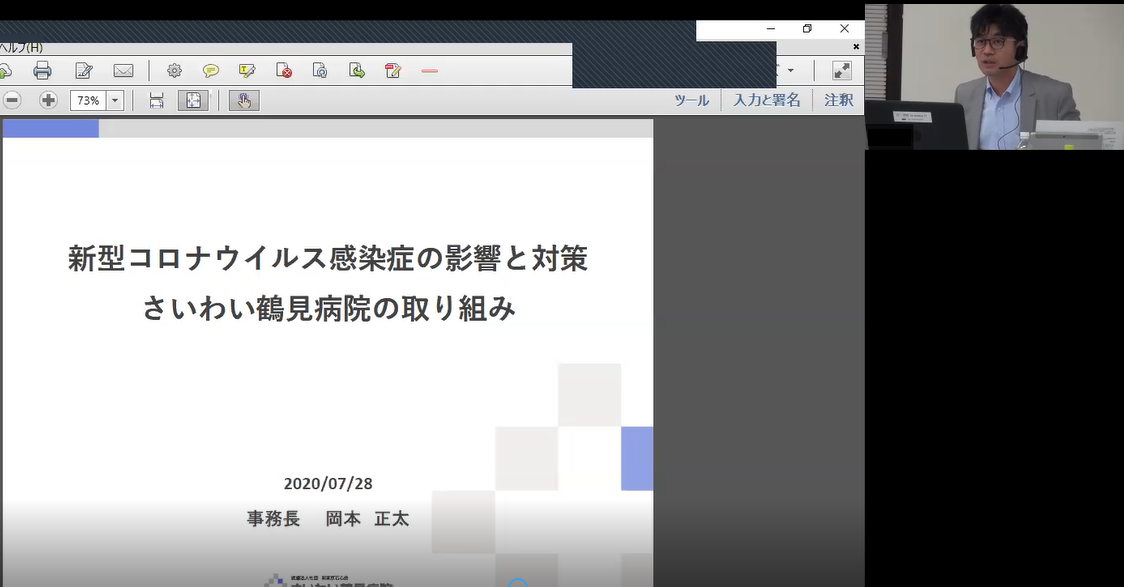Open the edit document icon with the pencil

pyautogui.click(x=84, y=70)
